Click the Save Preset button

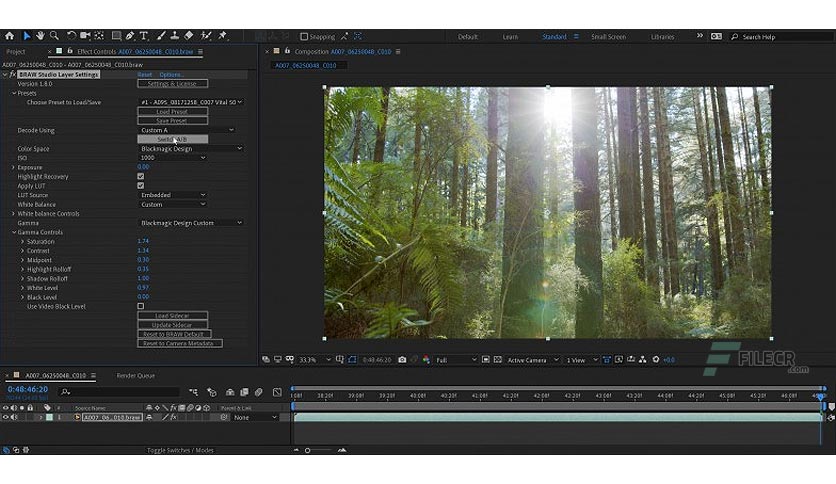tap(172, 120)
